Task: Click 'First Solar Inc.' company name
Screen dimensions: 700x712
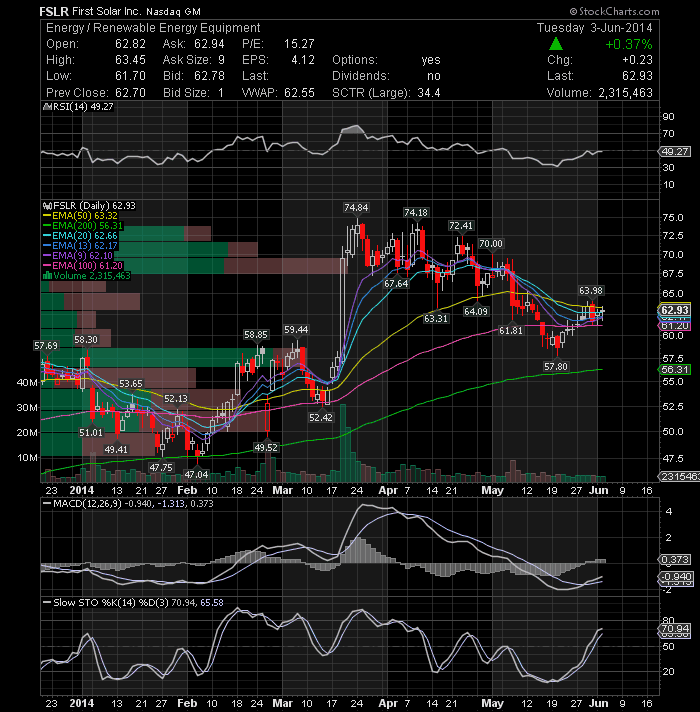Action: coord(107,11)
